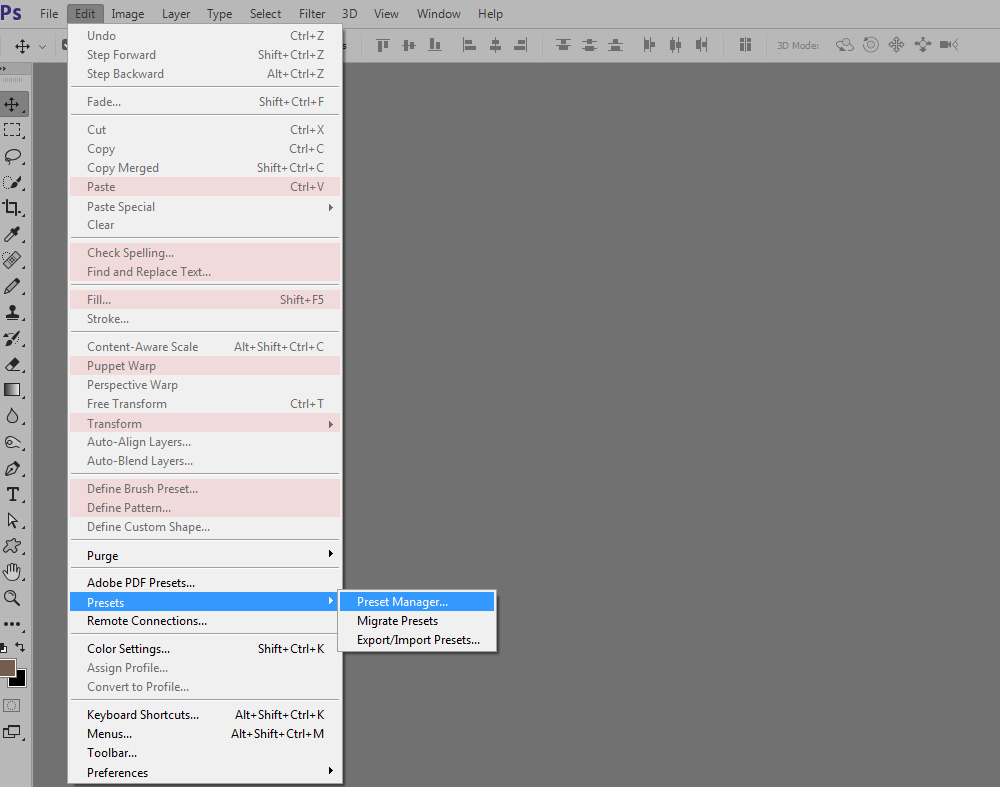Select the Custom Shape tool
This screenshot has width=1000, height=787.
click(x=13, y=547)
